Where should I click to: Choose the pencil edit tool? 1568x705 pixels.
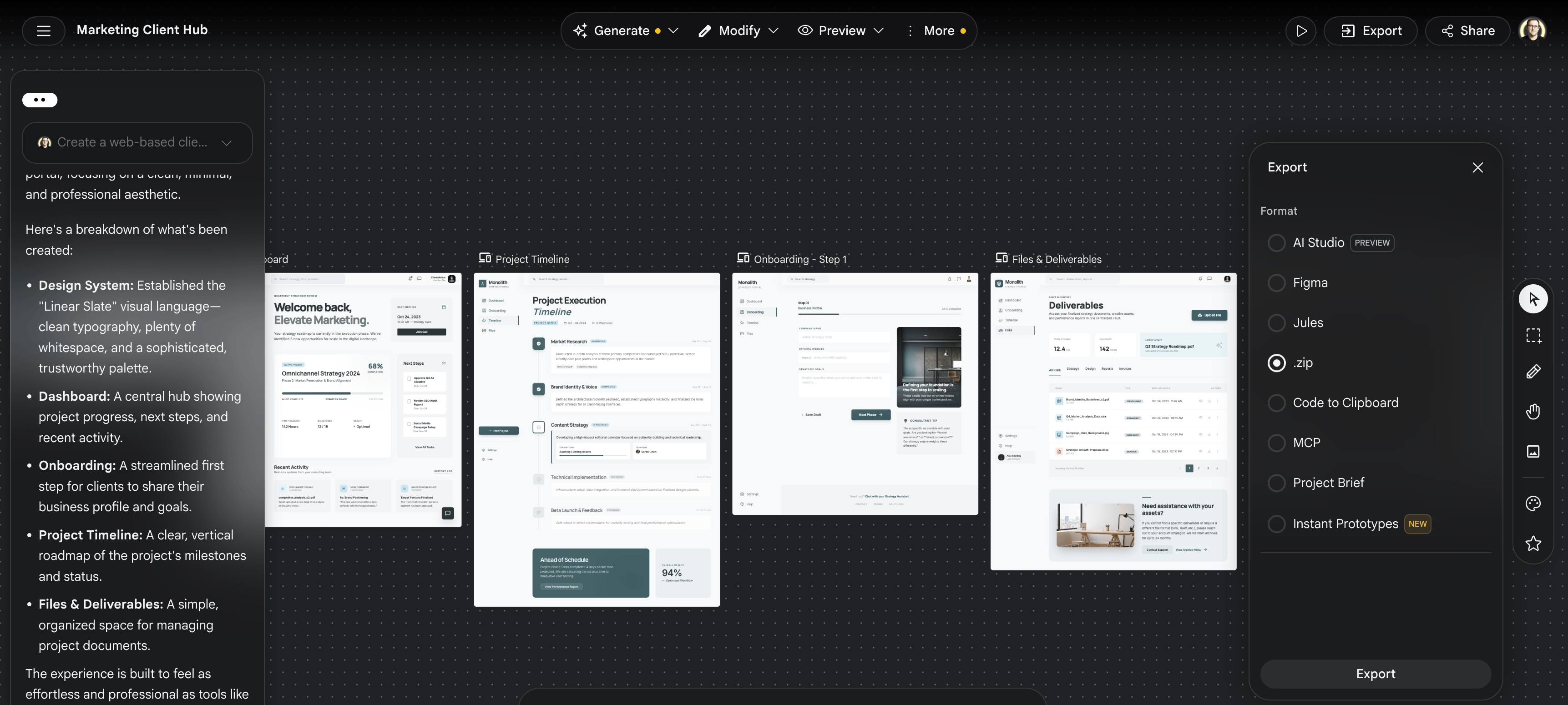(x=1533, y=372)
